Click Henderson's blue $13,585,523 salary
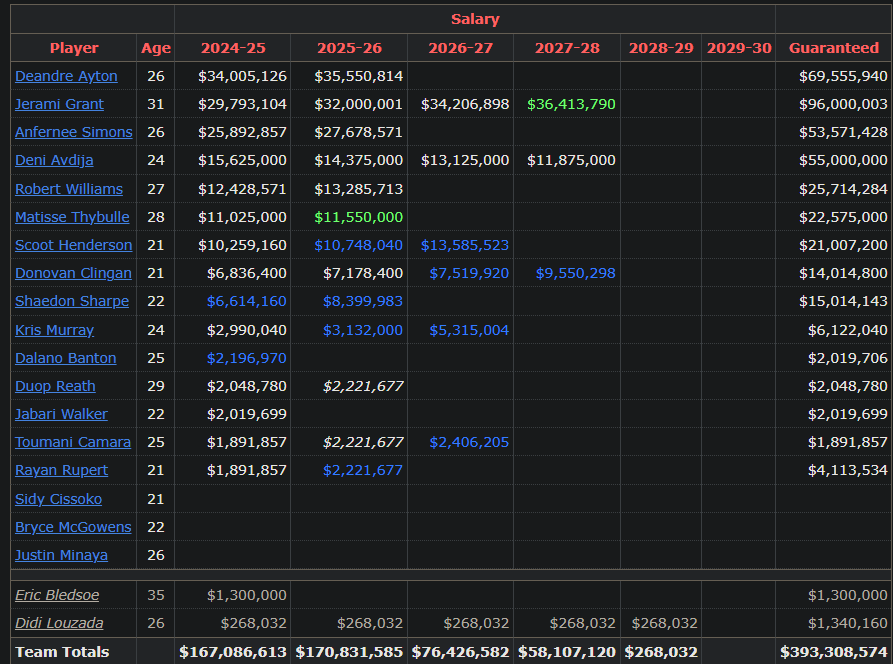The height and width of the screenshot is (664, 893). click(465, 245)
